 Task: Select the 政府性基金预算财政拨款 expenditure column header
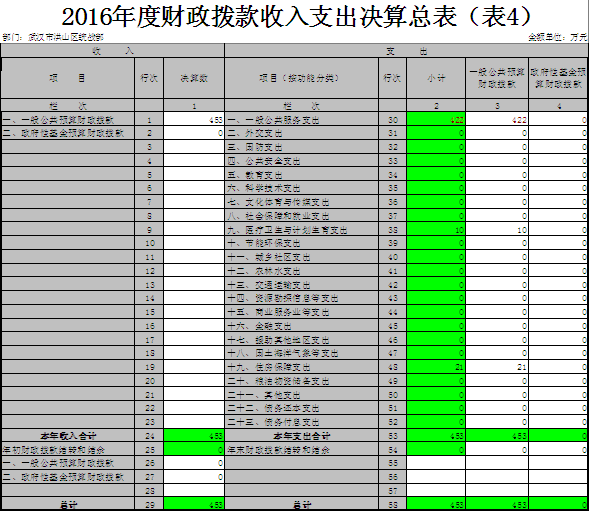[558, 78]
